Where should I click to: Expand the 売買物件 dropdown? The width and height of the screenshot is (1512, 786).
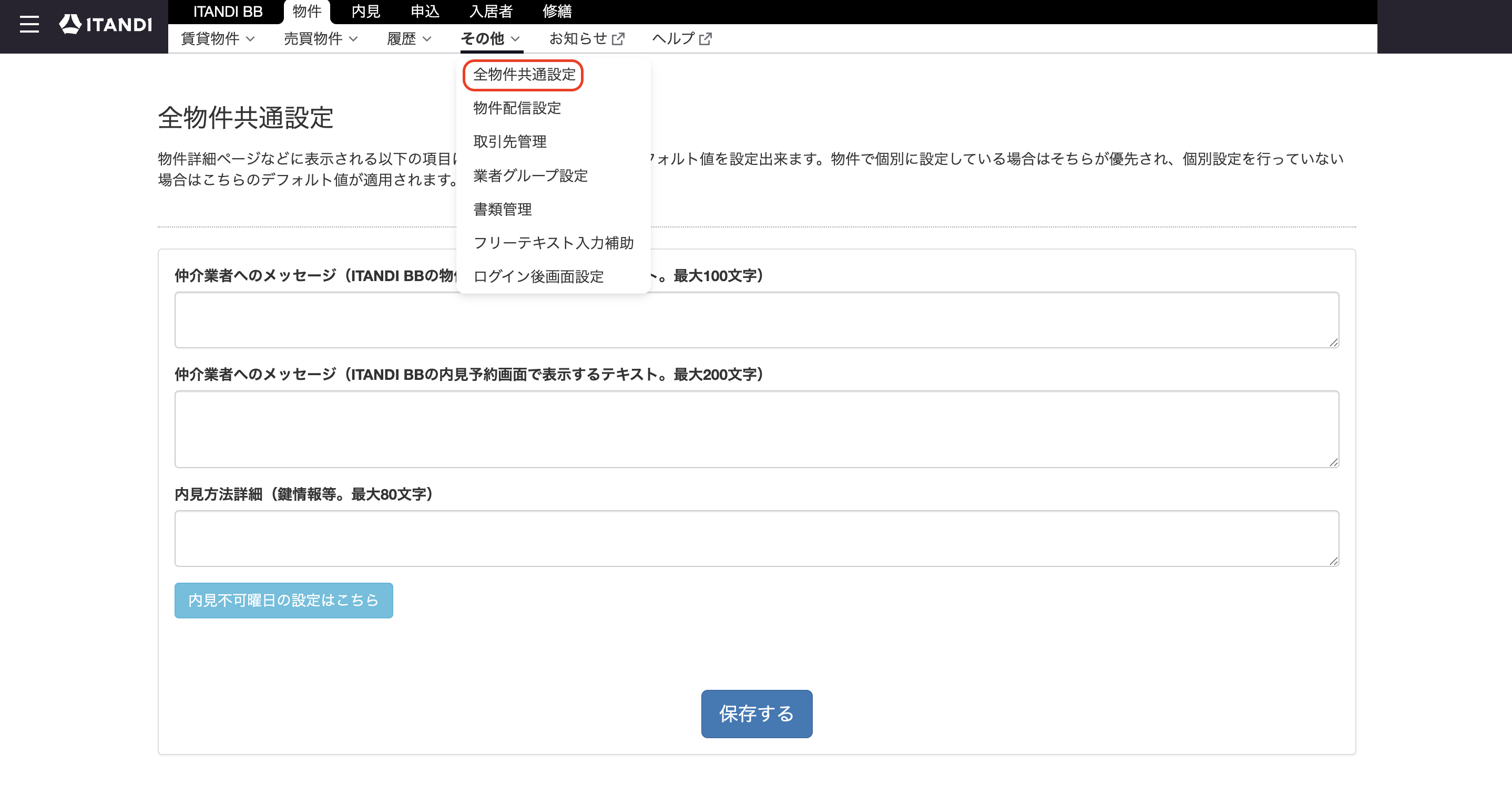(x=321, y=39)
